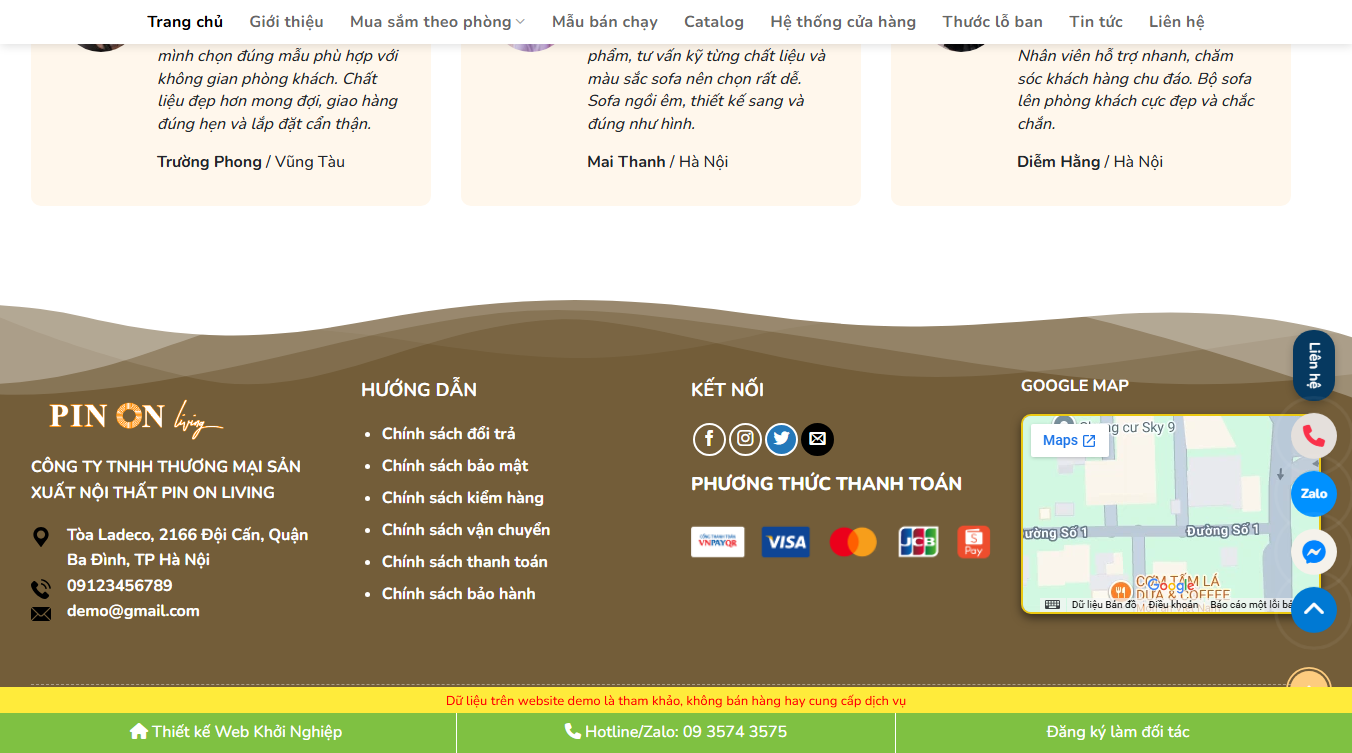The width and height of the screenshot is (1352, 753).
Task: Click the ShopeePay payment logo
Action: (974, 542)
